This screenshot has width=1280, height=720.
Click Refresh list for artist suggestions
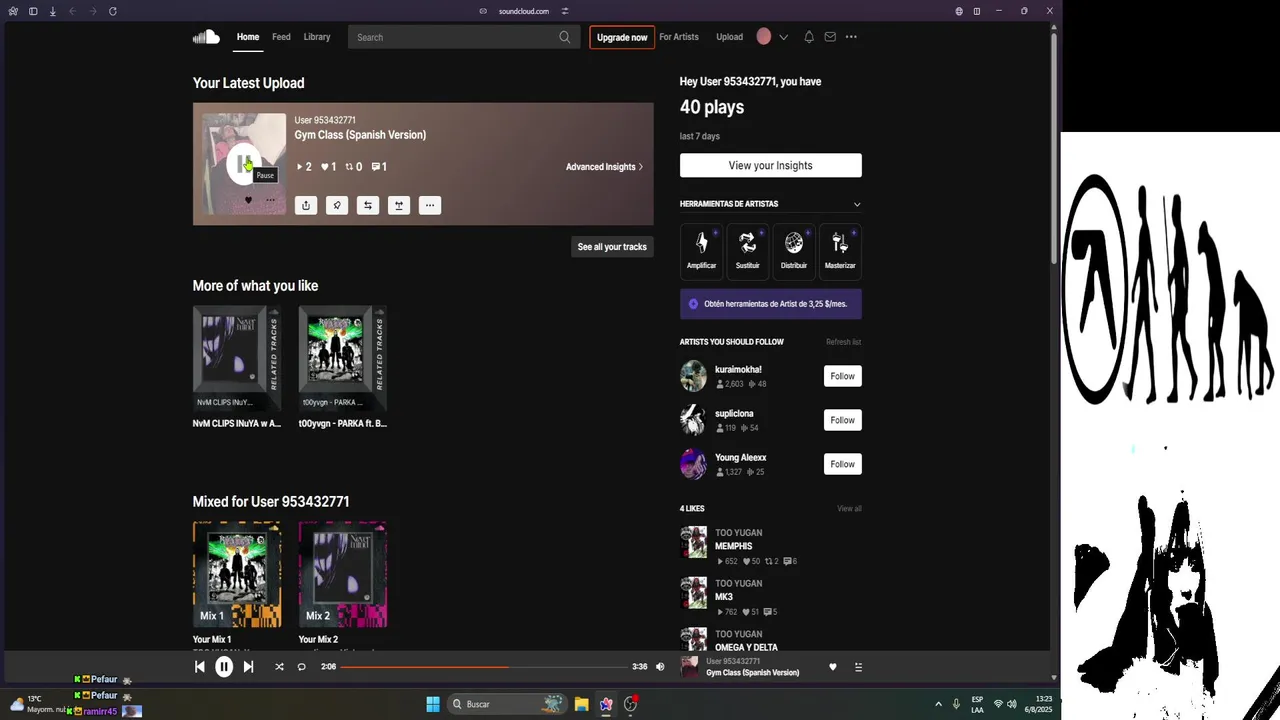pyautogui.click(x=843, y=342)
